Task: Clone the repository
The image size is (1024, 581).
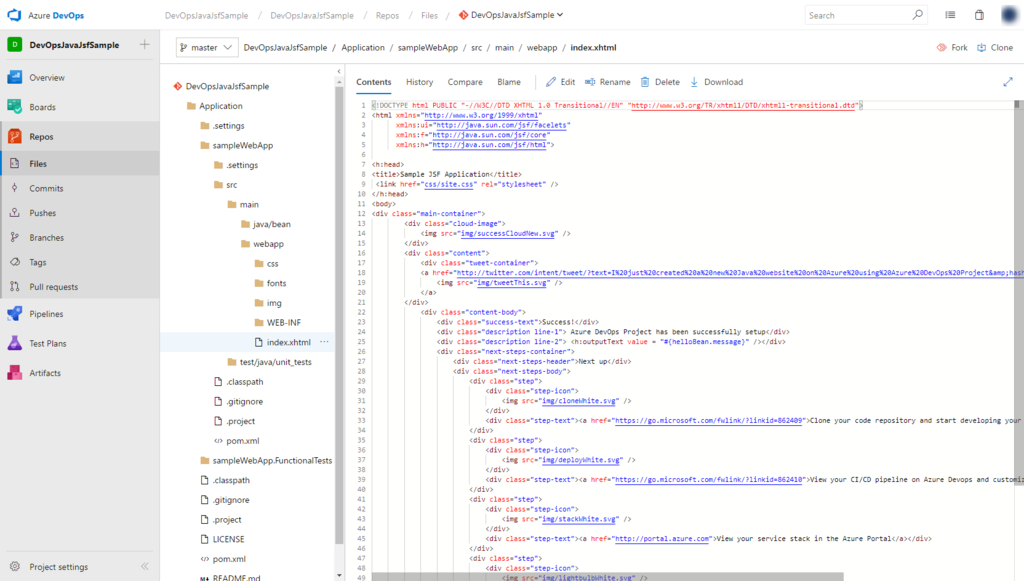Action: point(995,48)
